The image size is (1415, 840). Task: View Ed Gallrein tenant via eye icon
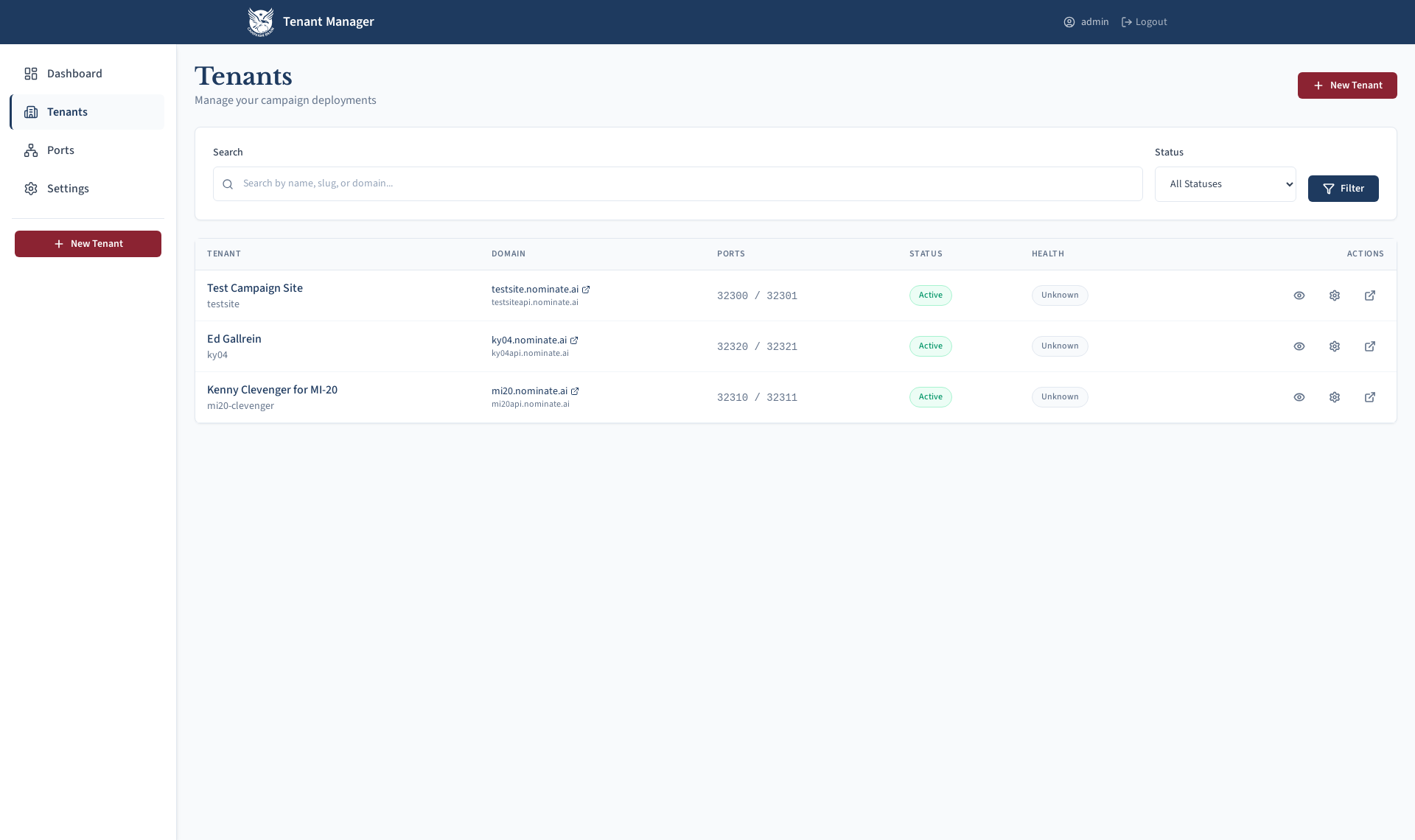pyautogui.click(x=1299, y=346)
